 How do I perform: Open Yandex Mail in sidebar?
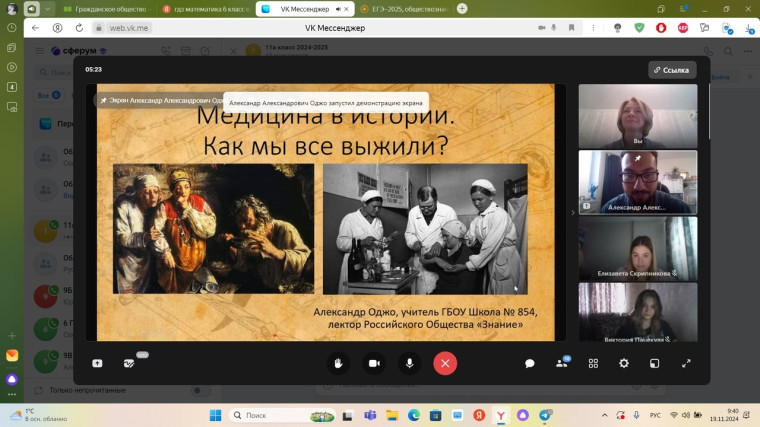(12, 356)
